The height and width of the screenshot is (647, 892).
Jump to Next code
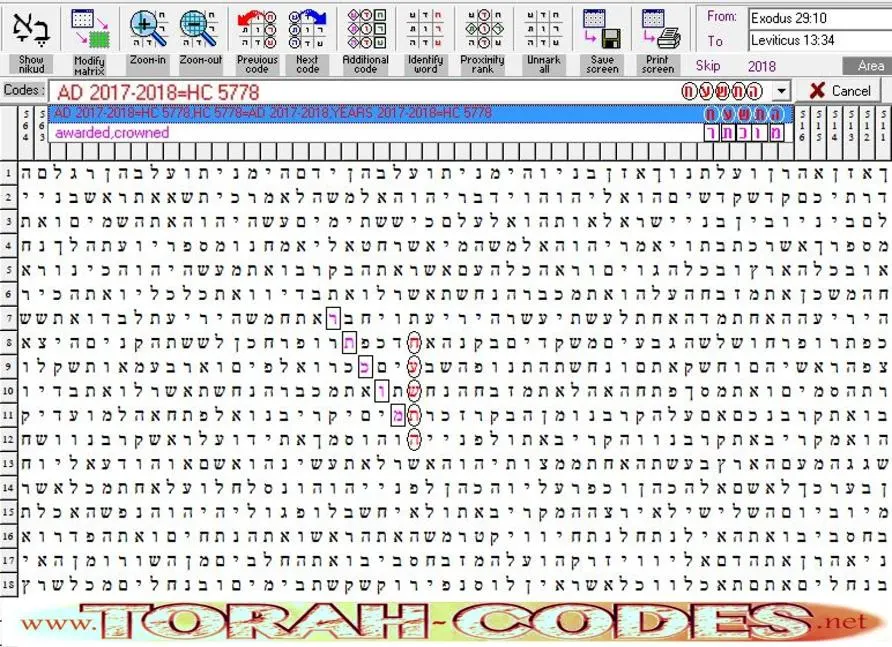(x=307, y=29)
